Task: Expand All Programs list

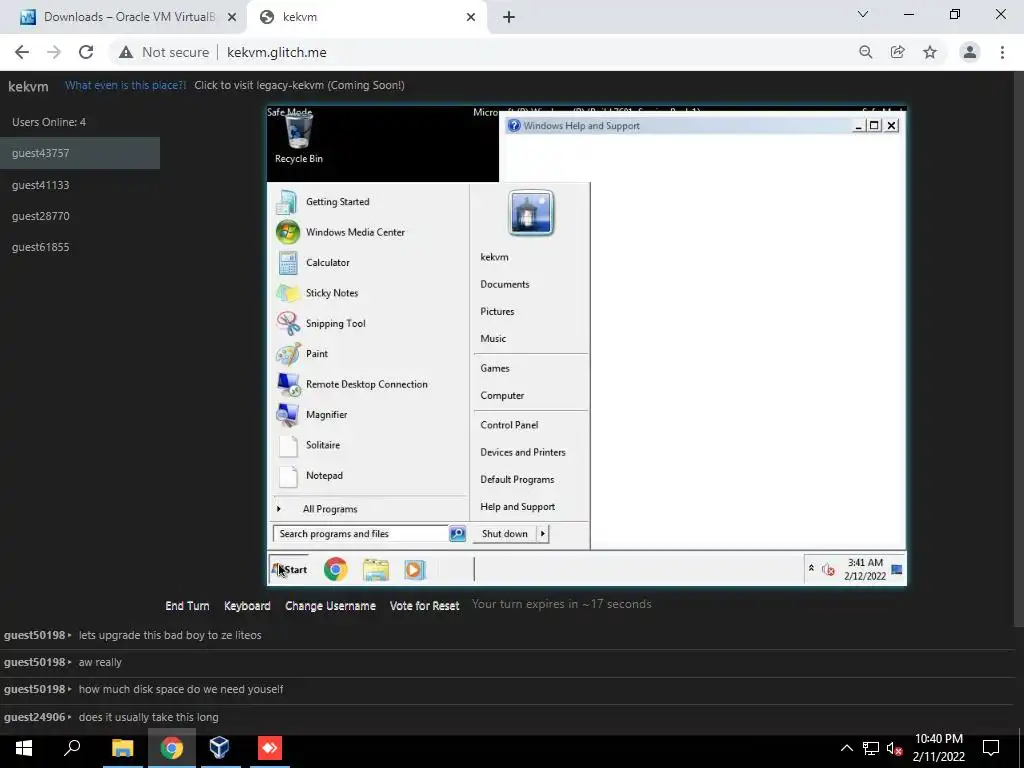Action: tap(330, 509)
